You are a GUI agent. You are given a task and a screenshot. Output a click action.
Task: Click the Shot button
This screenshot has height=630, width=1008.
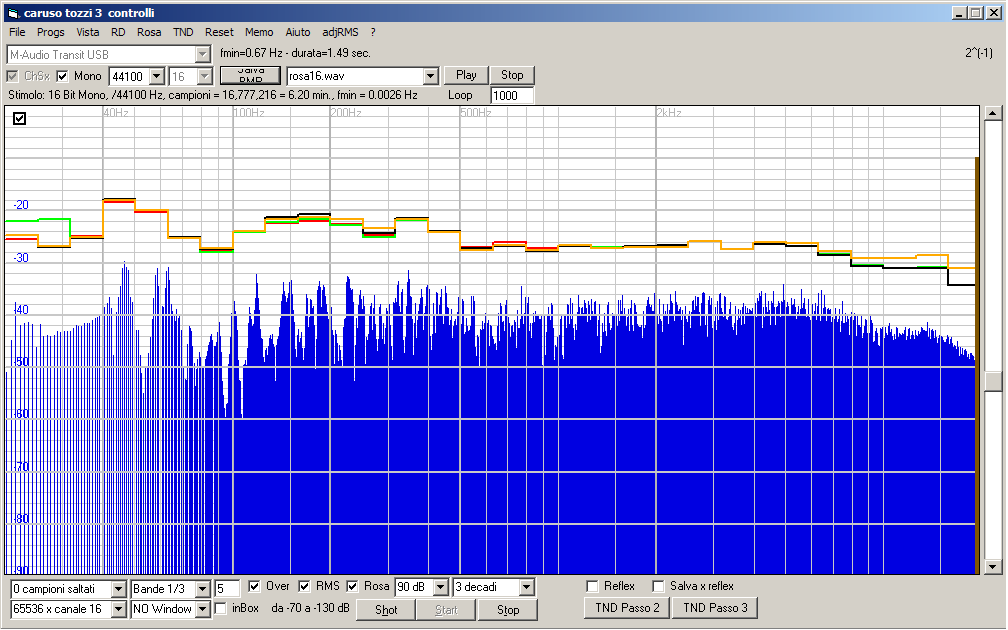386,609
